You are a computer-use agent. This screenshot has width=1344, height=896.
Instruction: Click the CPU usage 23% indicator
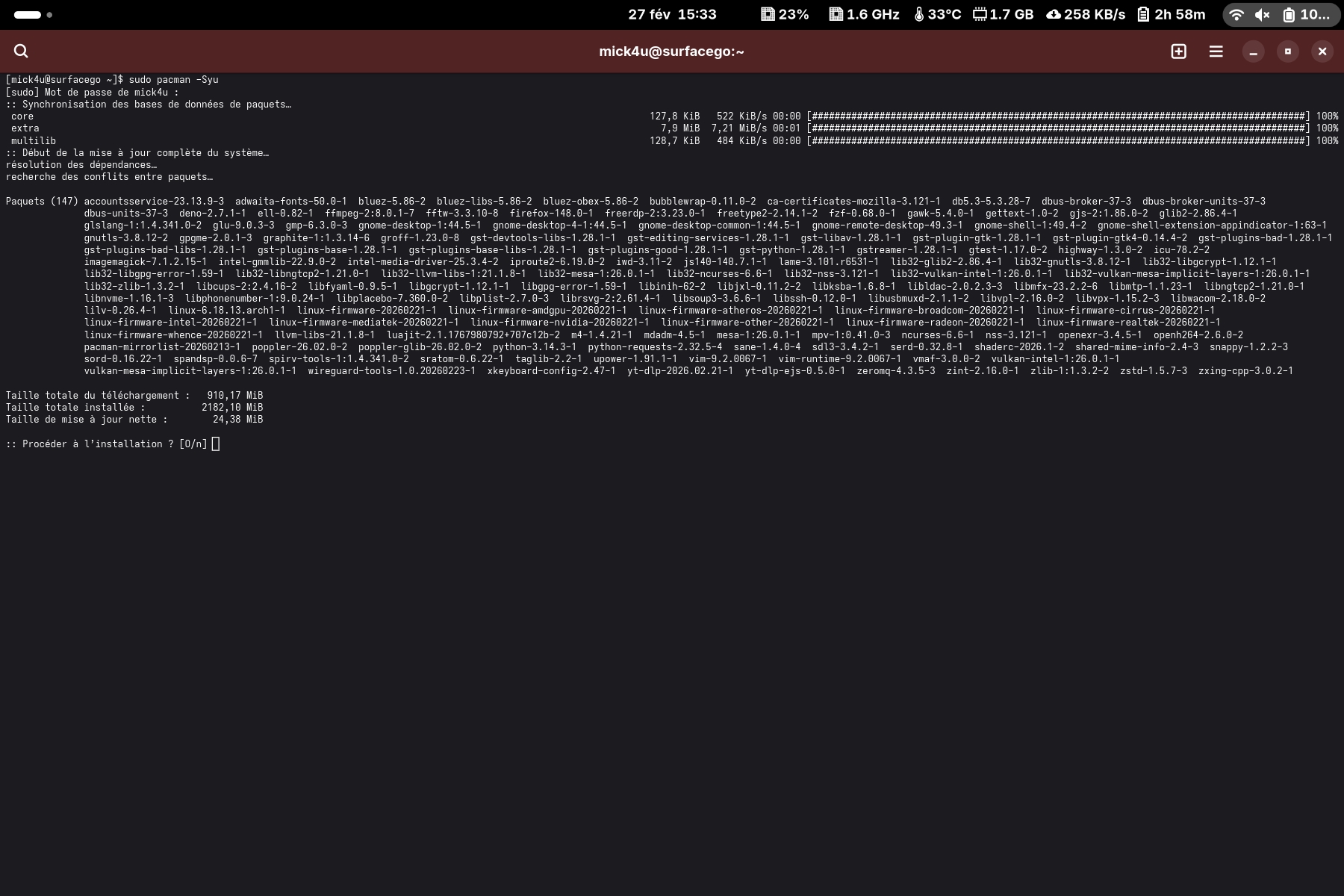(785, 14)
